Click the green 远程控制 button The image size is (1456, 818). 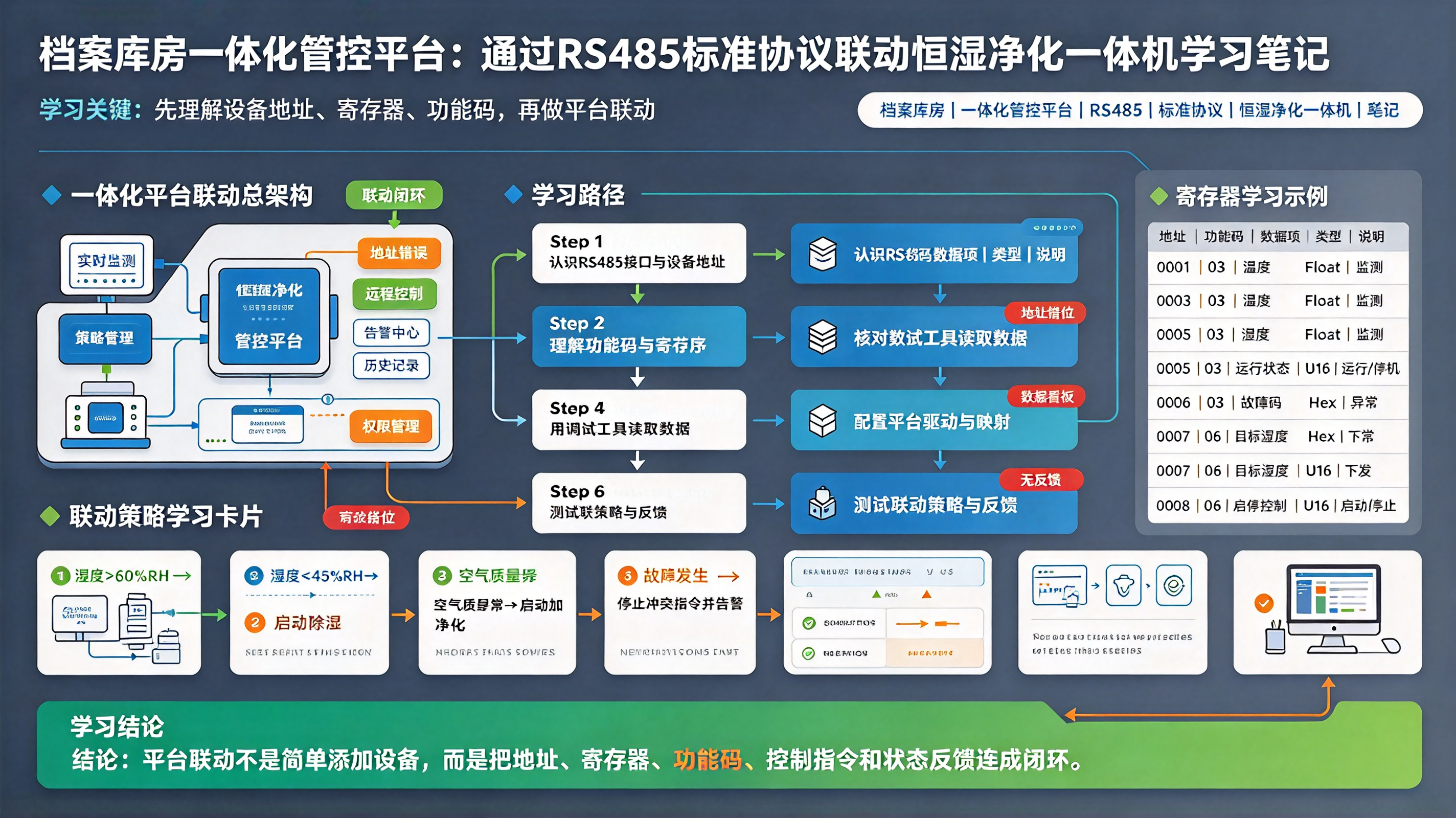pos(395,293)
